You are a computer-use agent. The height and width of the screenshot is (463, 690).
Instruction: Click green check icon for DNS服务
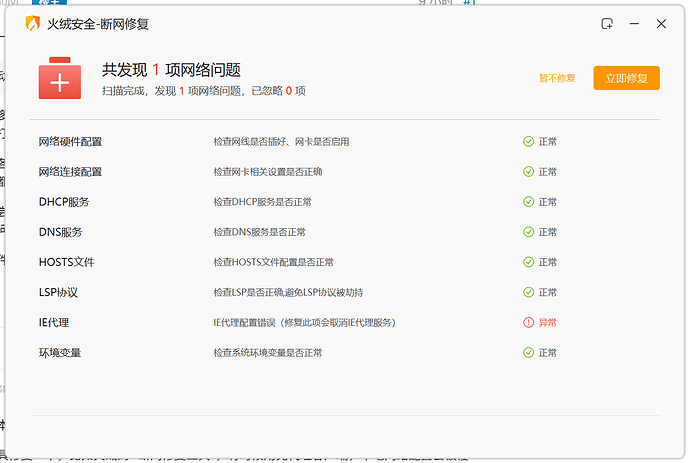(x=529, y=232)
